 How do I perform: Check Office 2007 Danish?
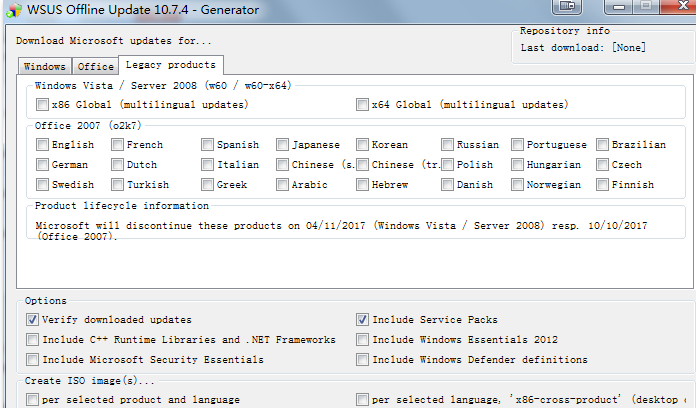(x=447, y=185)
